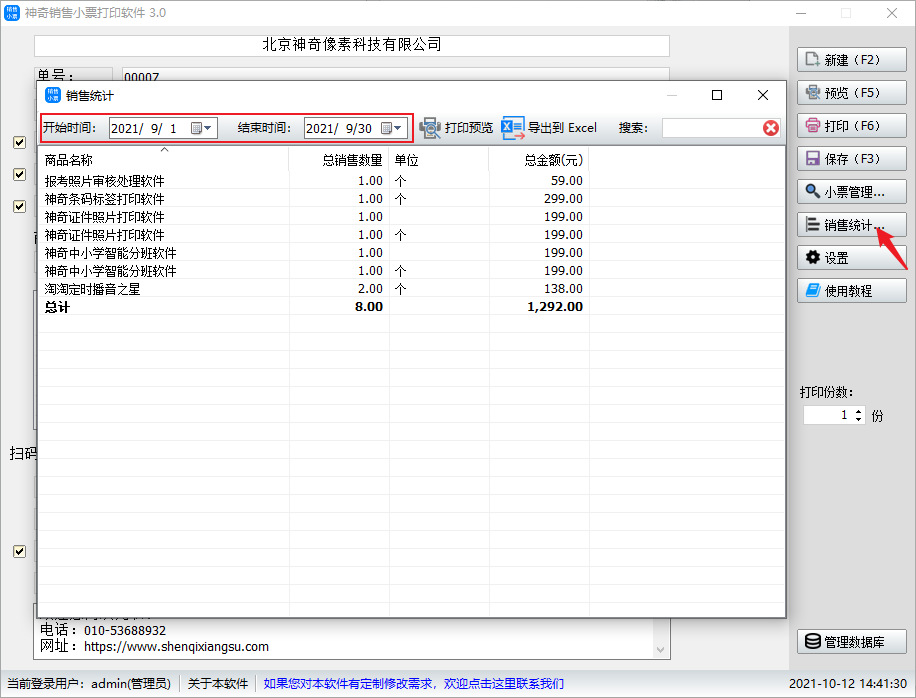916x698 pixels.
Task: Toggle the topmost checkbox on left edge
Action: click(19, 142)
